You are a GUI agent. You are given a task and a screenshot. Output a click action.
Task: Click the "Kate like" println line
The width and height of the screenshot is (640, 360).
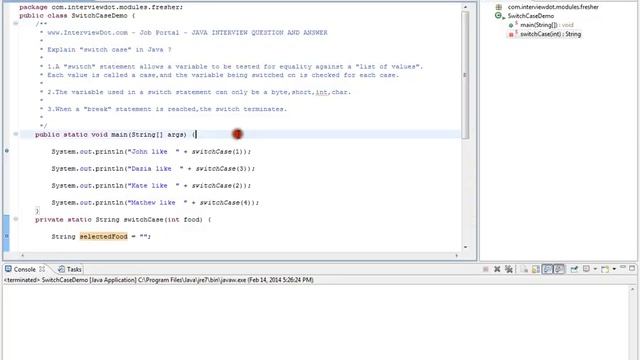151,185
